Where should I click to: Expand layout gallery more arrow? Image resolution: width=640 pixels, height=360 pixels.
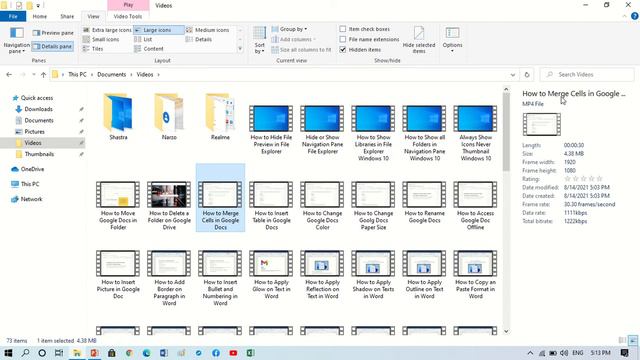tap(240, 49)
